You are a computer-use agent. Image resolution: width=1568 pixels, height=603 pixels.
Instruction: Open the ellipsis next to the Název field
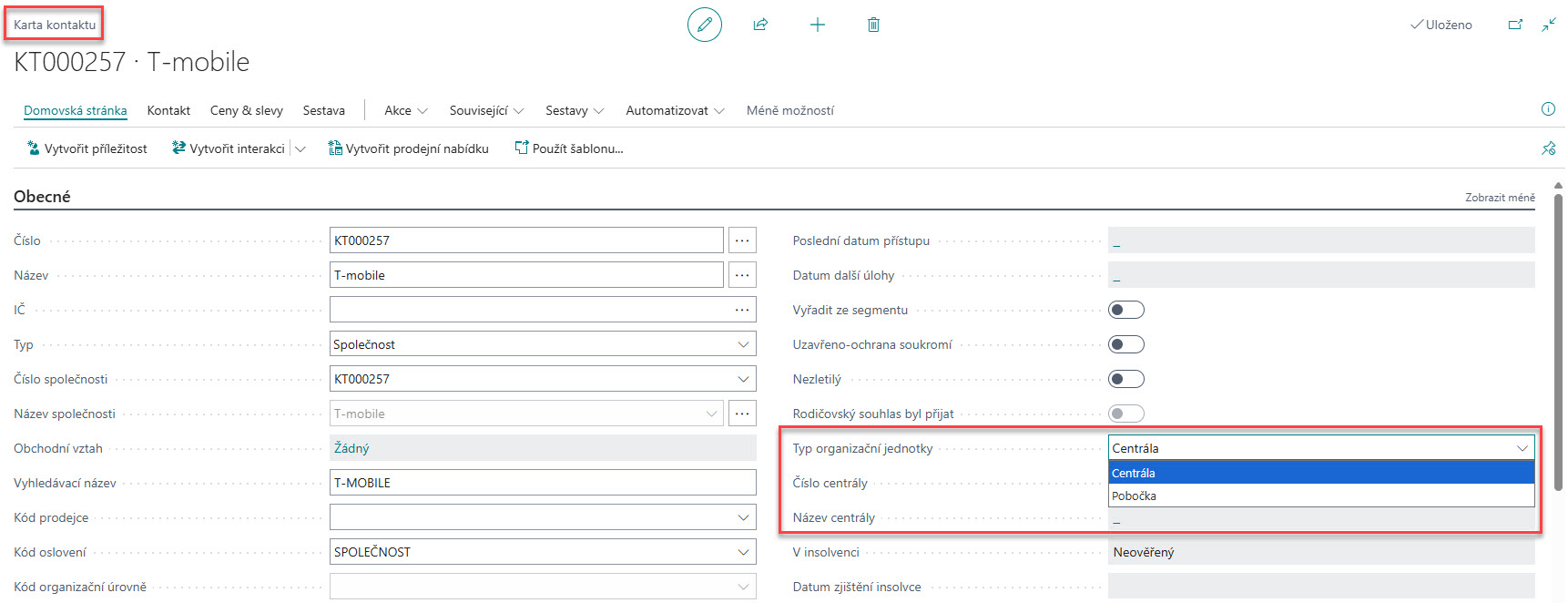click(742, 275)
